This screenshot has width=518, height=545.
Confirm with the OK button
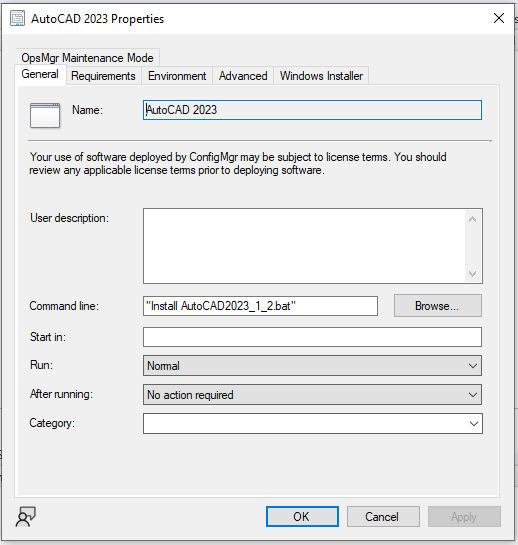pos(302,516)
